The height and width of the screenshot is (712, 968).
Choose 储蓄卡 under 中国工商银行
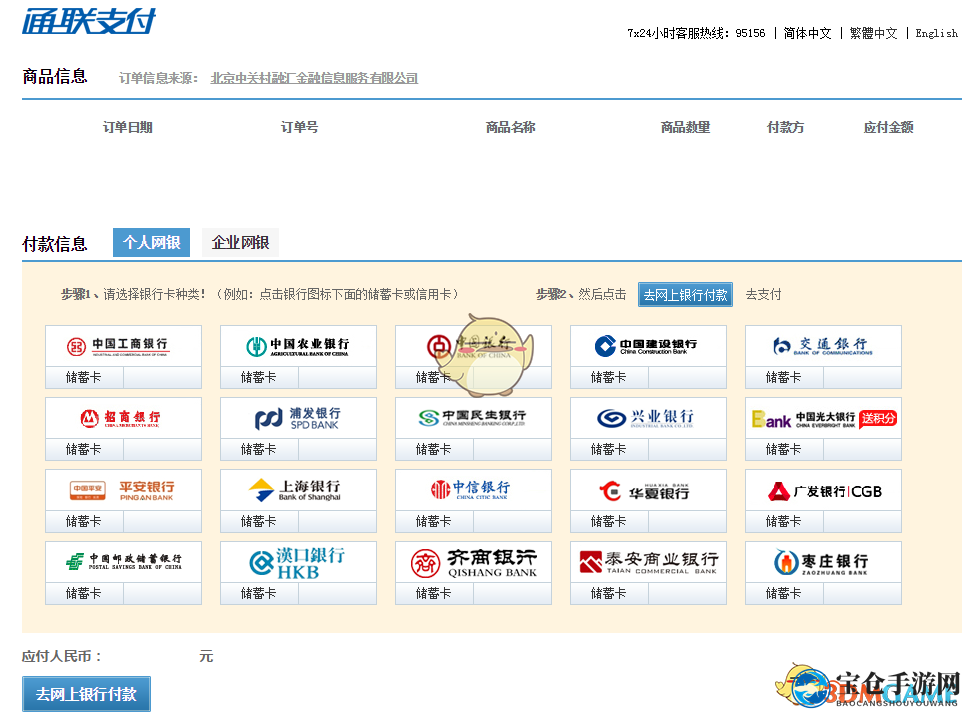tap(84, 377)
